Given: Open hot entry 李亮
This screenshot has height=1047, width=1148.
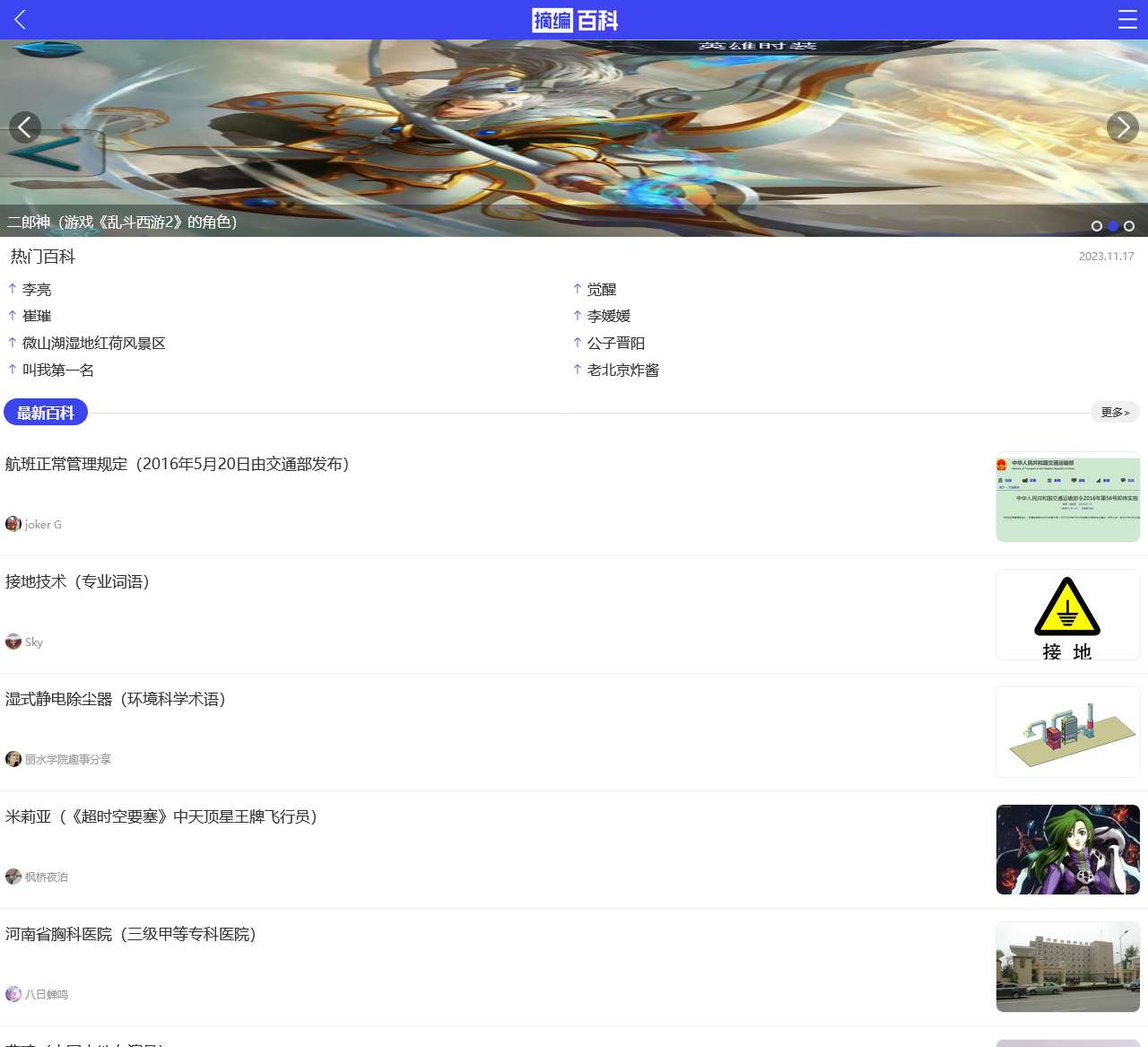Looking at the screenshot, I should tap(37, 290).
